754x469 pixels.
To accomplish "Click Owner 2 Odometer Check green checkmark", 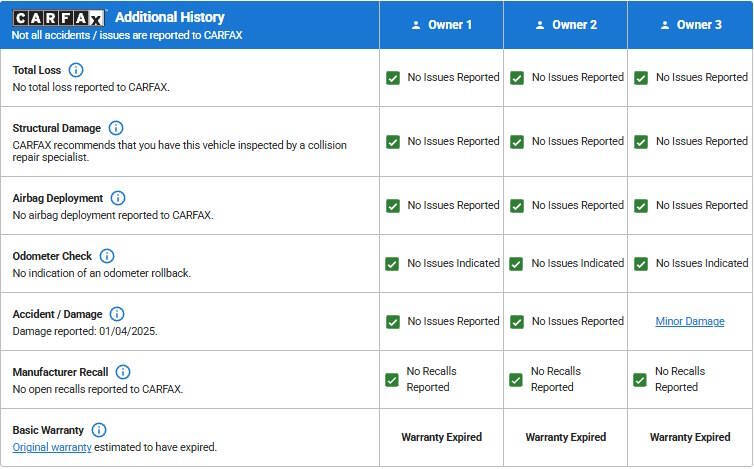I will [x=517, y=264].
